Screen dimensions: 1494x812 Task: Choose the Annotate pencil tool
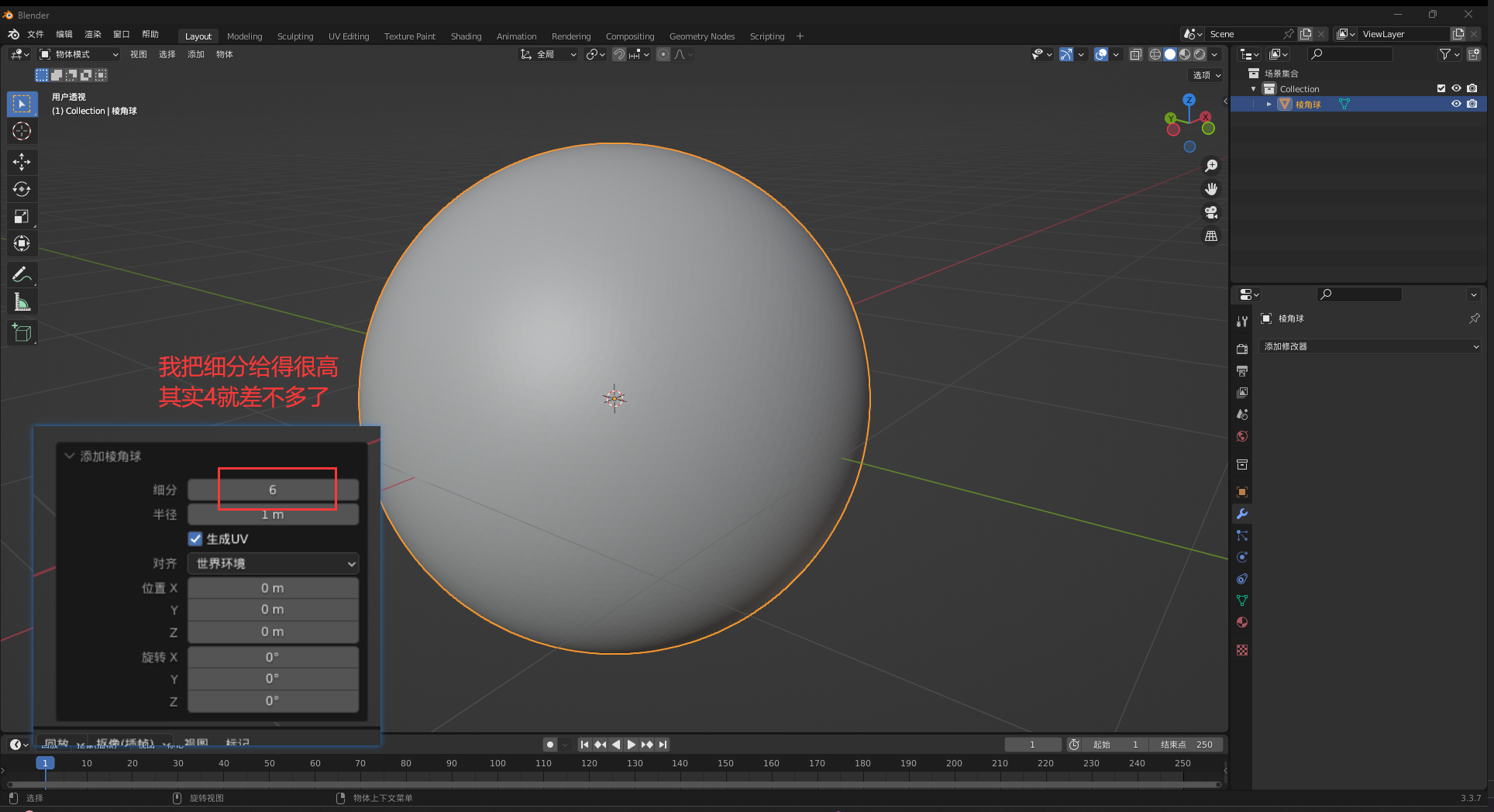click(22, 274)
